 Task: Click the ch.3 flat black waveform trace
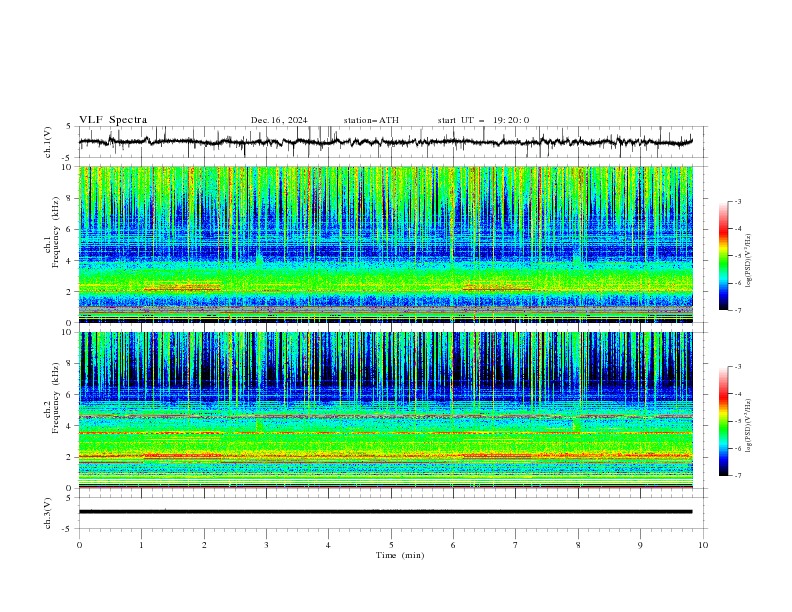coord(386,512)
